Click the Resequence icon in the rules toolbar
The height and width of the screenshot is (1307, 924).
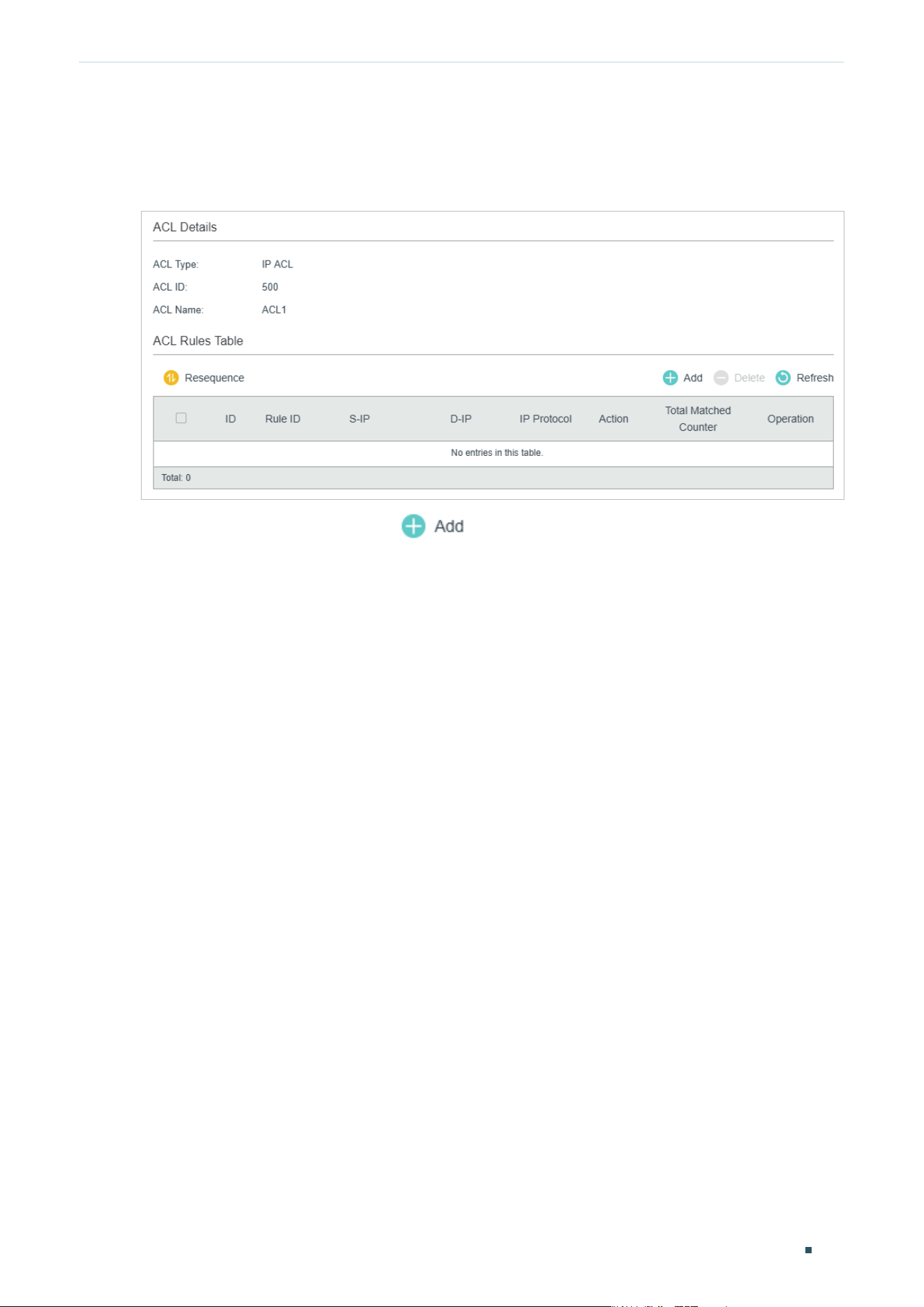pyautogui.click(x=171, y=378)
